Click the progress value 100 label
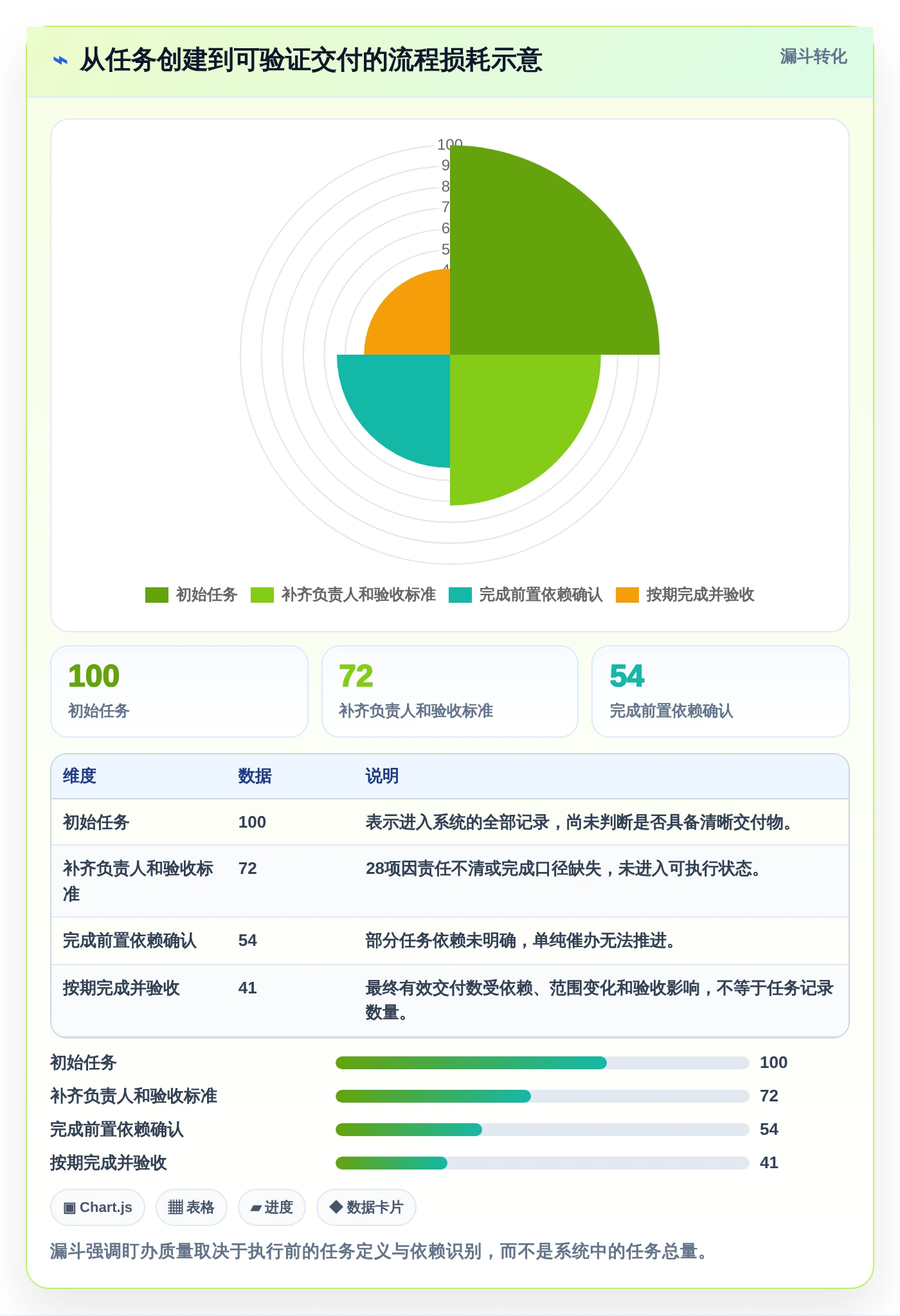Image resolution: width=900 pixels, height=1316 pixels. pyautogui.click(x=774, y=1063)
